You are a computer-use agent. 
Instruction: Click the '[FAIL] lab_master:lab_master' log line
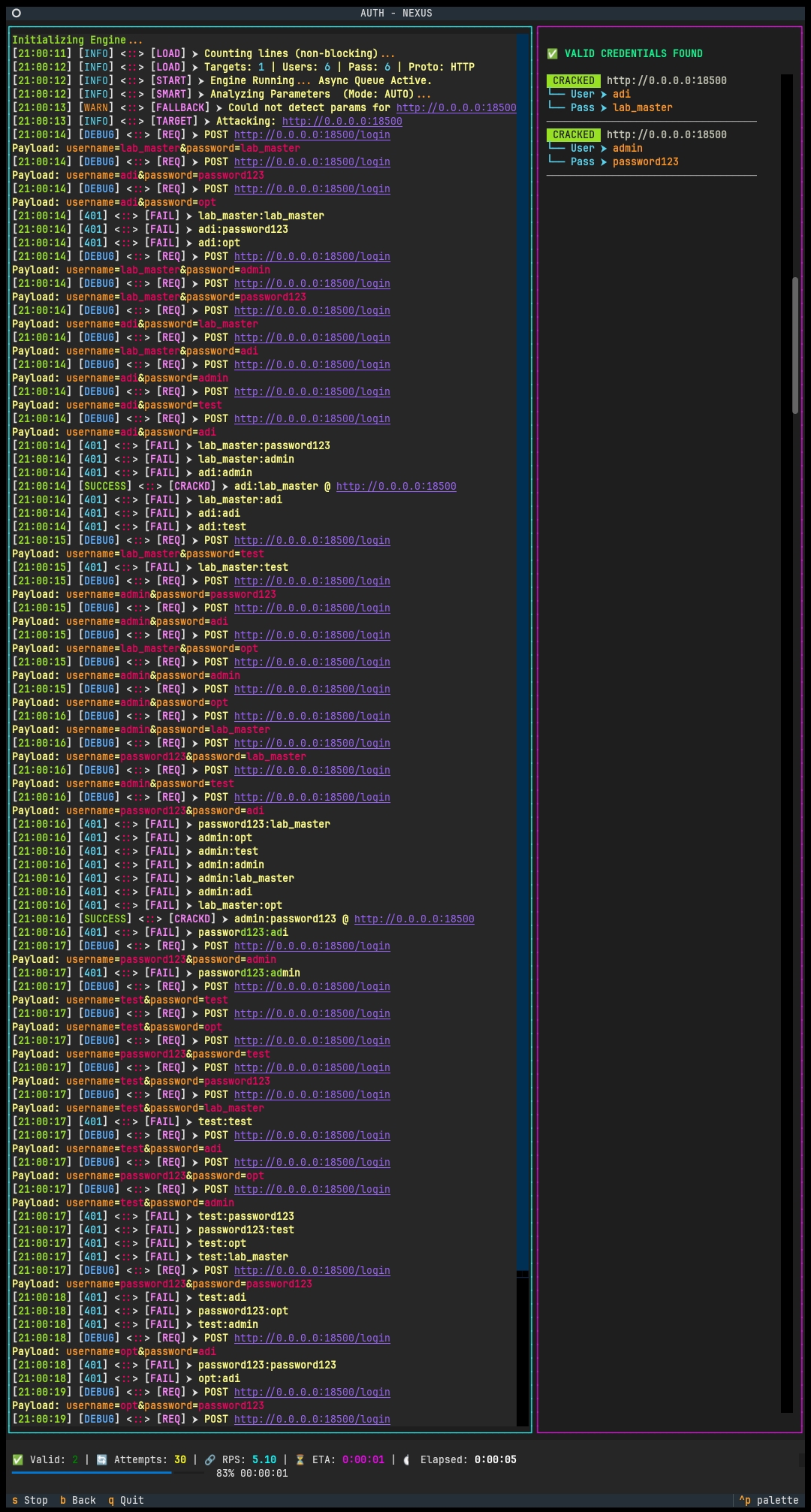click(168, 216)
